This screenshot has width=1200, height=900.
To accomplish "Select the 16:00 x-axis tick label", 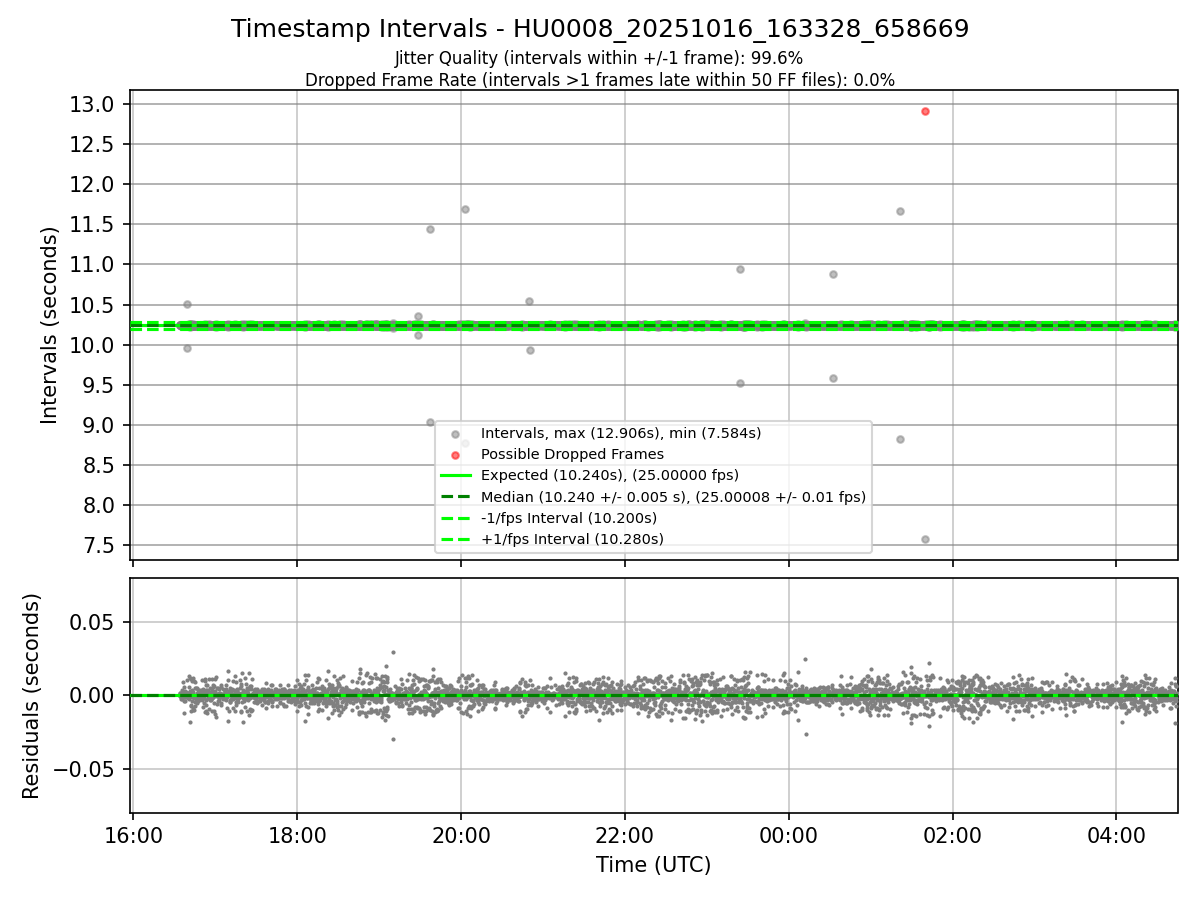I will [133, 834].
